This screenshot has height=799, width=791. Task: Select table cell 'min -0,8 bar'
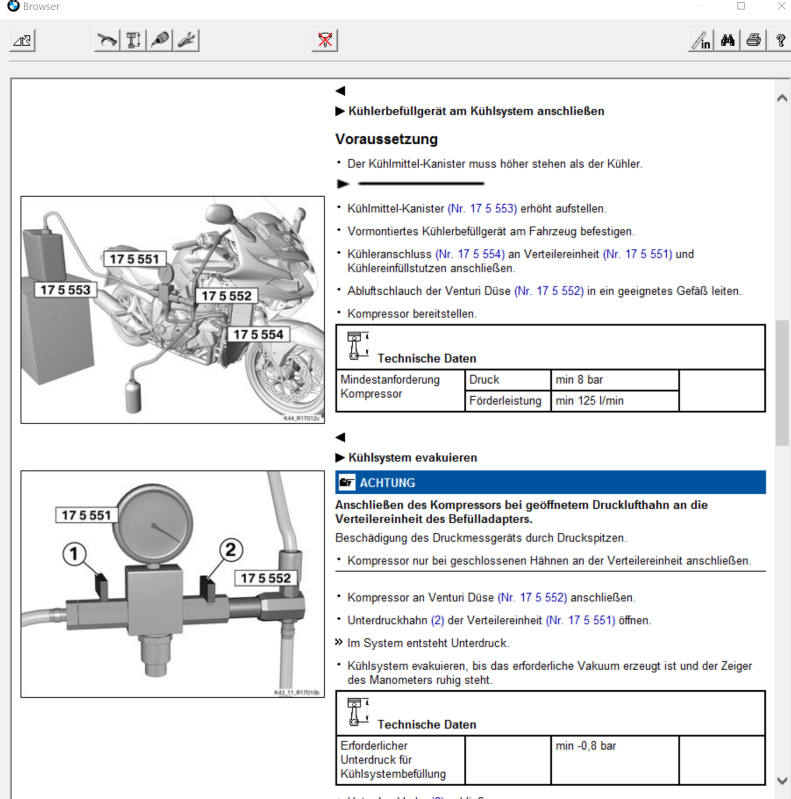(x=615, y=759)
